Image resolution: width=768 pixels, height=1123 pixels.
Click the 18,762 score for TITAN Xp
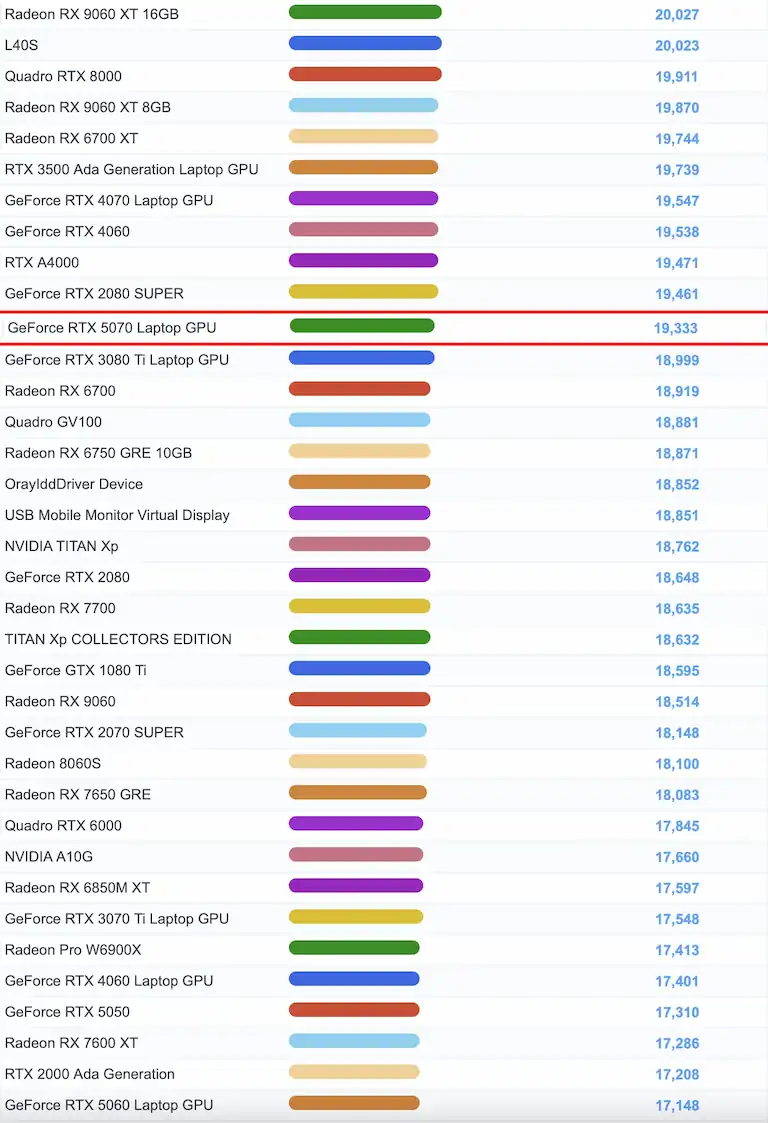pos(677,546)
